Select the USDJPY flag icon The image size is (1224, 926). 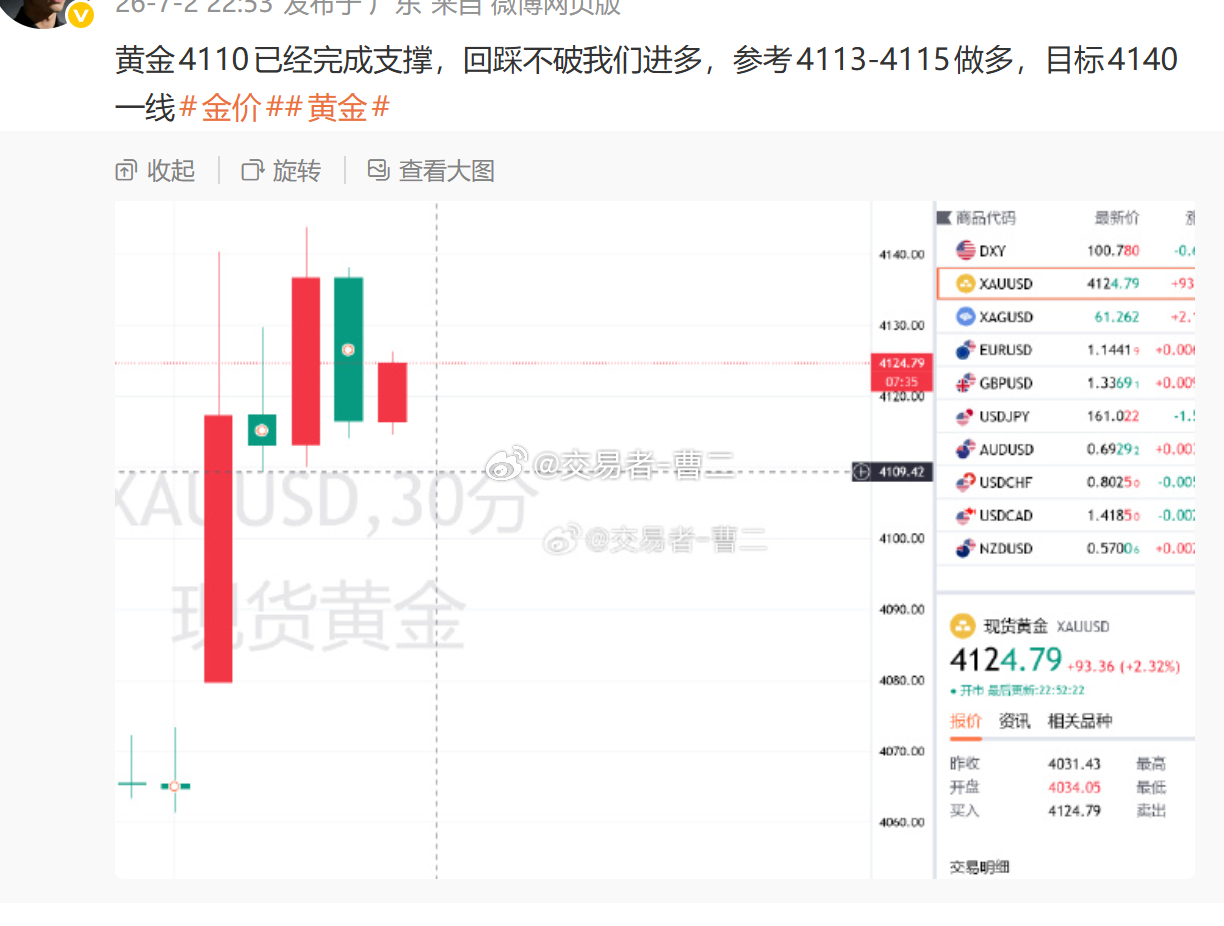coord(965,416)
